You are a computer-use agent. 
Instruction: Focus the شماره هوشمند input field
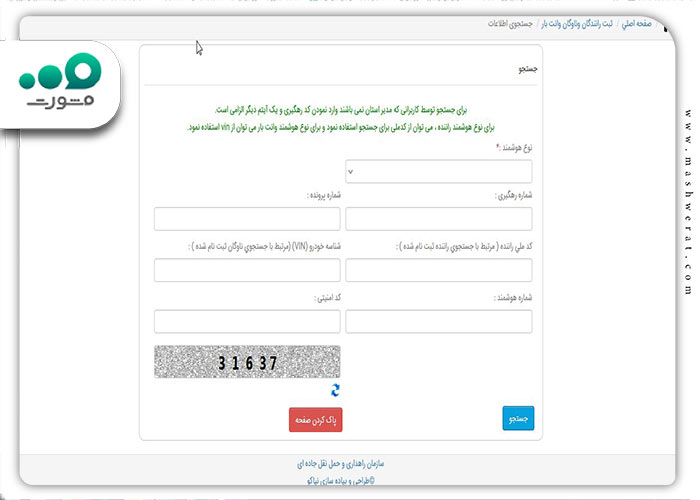pyautogui.click(x=439, y=321)
